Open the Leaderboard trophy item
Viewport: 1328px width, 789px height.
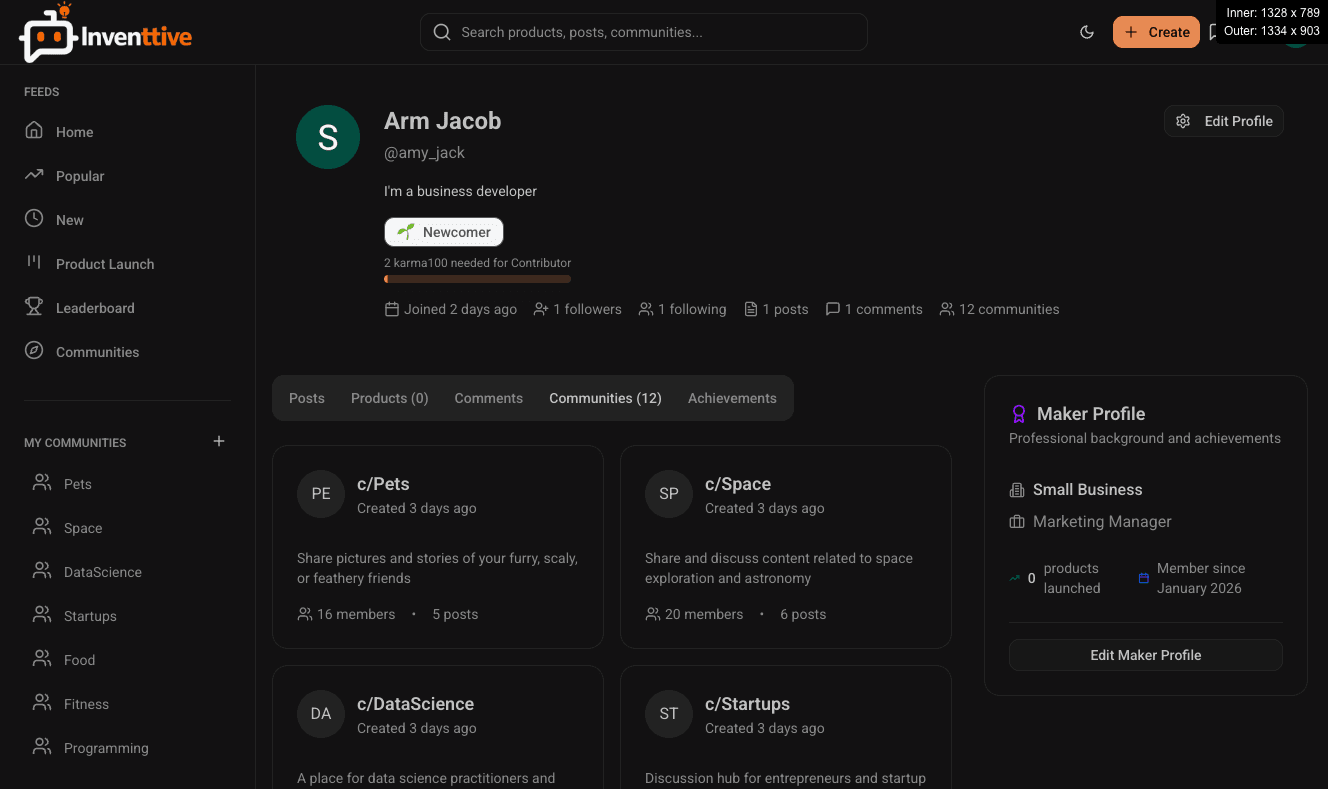[35, 307]
